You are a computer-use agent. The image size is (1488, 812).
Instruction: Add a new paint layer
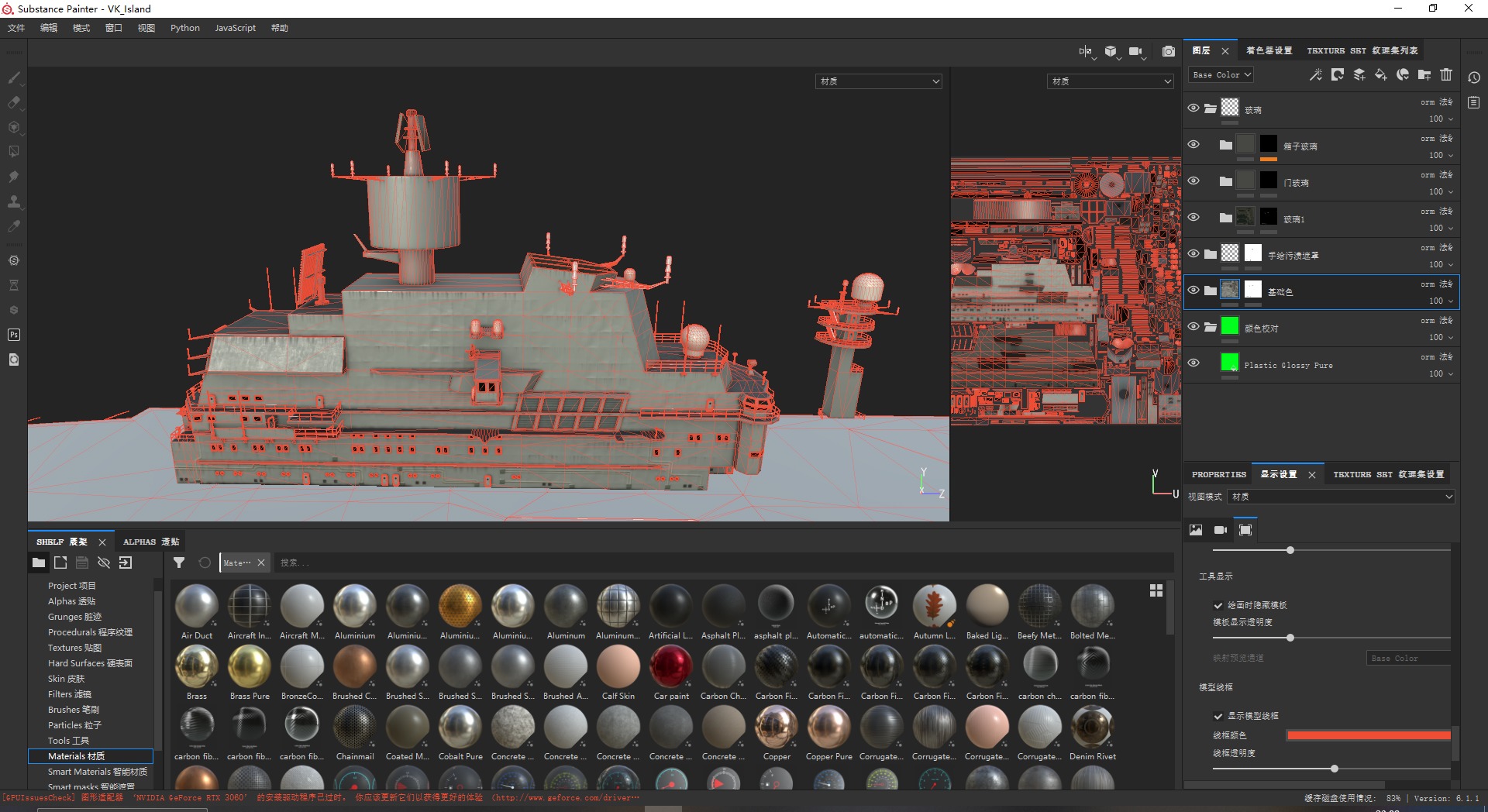(x=1359, y=74)
